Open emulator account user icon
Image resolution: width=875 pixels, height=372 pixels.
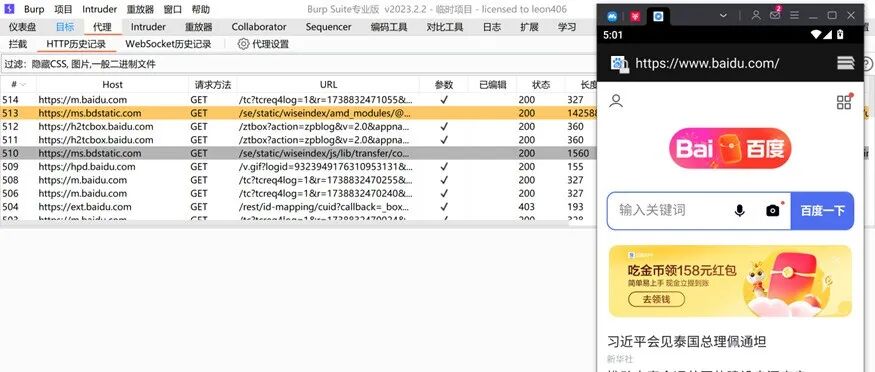coord(756,16)
